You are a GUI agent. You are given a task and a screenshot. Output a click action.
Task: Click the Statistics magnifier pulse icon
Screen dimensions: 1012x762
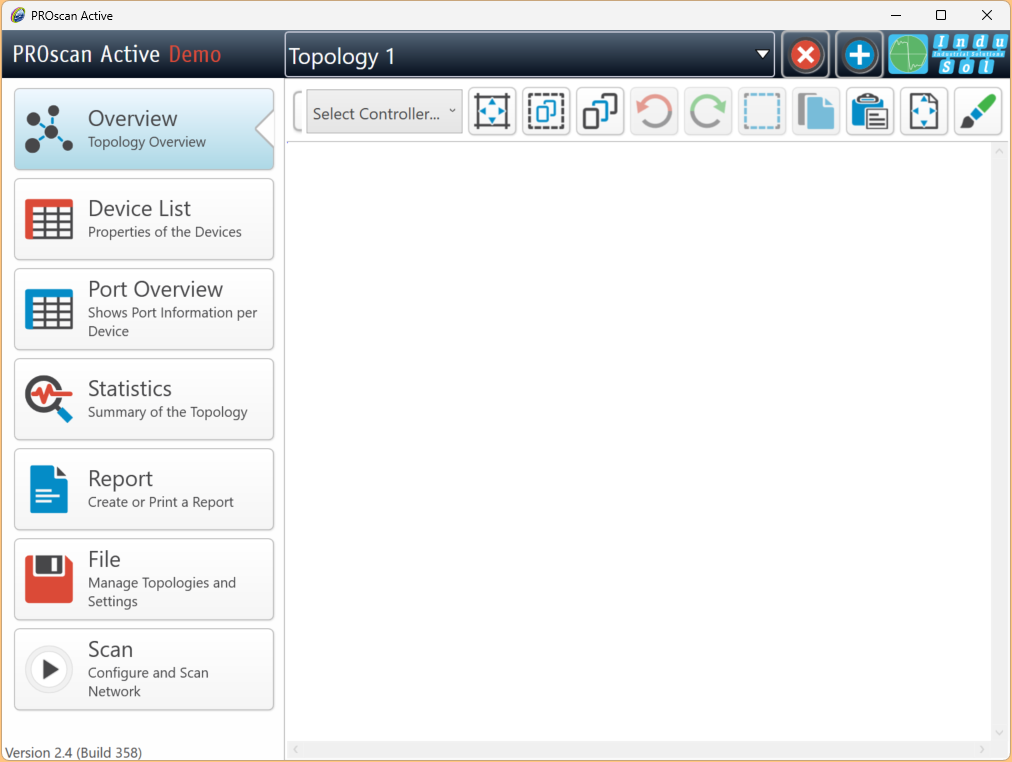click(49, 399)
